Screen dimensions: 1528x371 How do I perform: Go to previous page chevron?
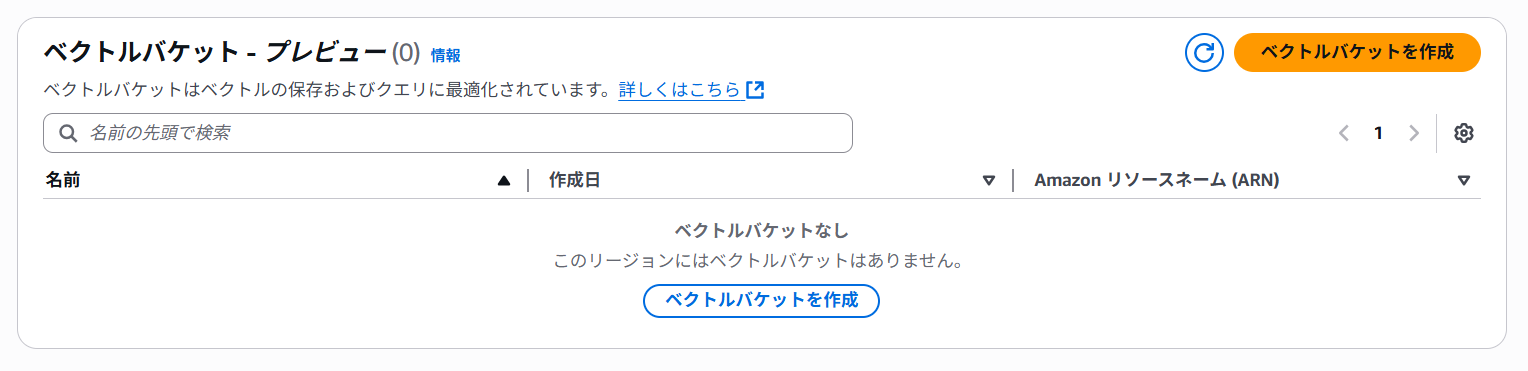(1344, 133)
